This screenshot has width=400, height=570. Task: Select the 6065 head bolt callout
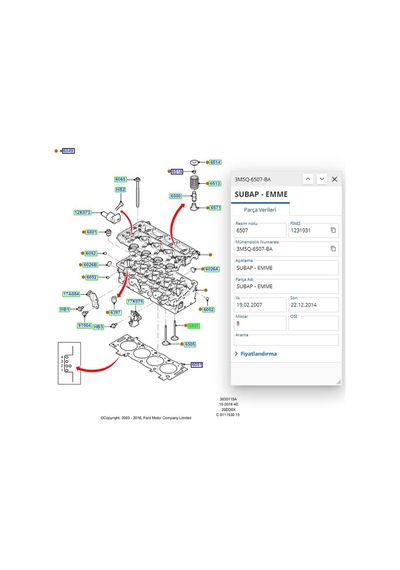[120, 179]
